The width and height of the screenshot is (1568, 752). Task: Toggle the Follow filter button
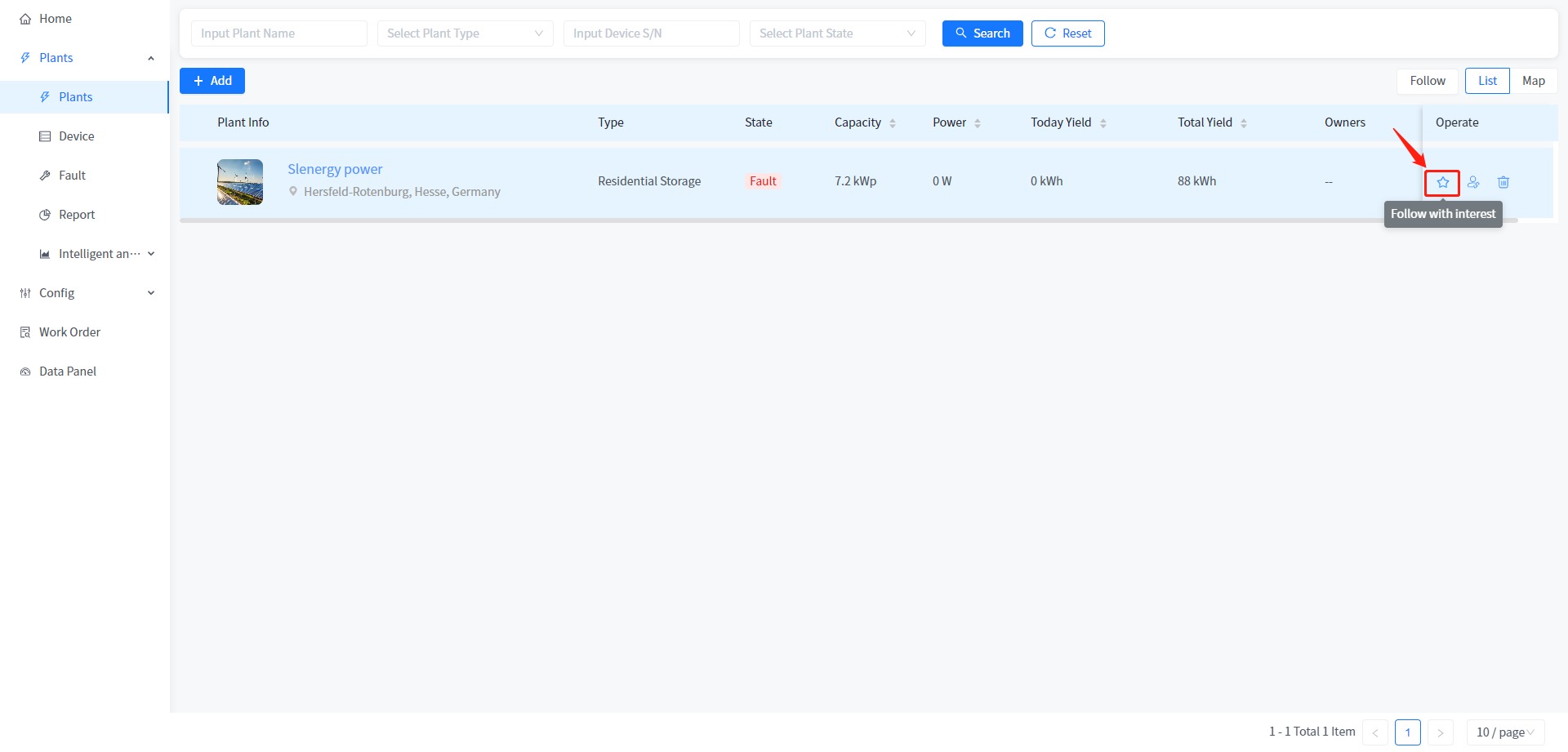1427,81
